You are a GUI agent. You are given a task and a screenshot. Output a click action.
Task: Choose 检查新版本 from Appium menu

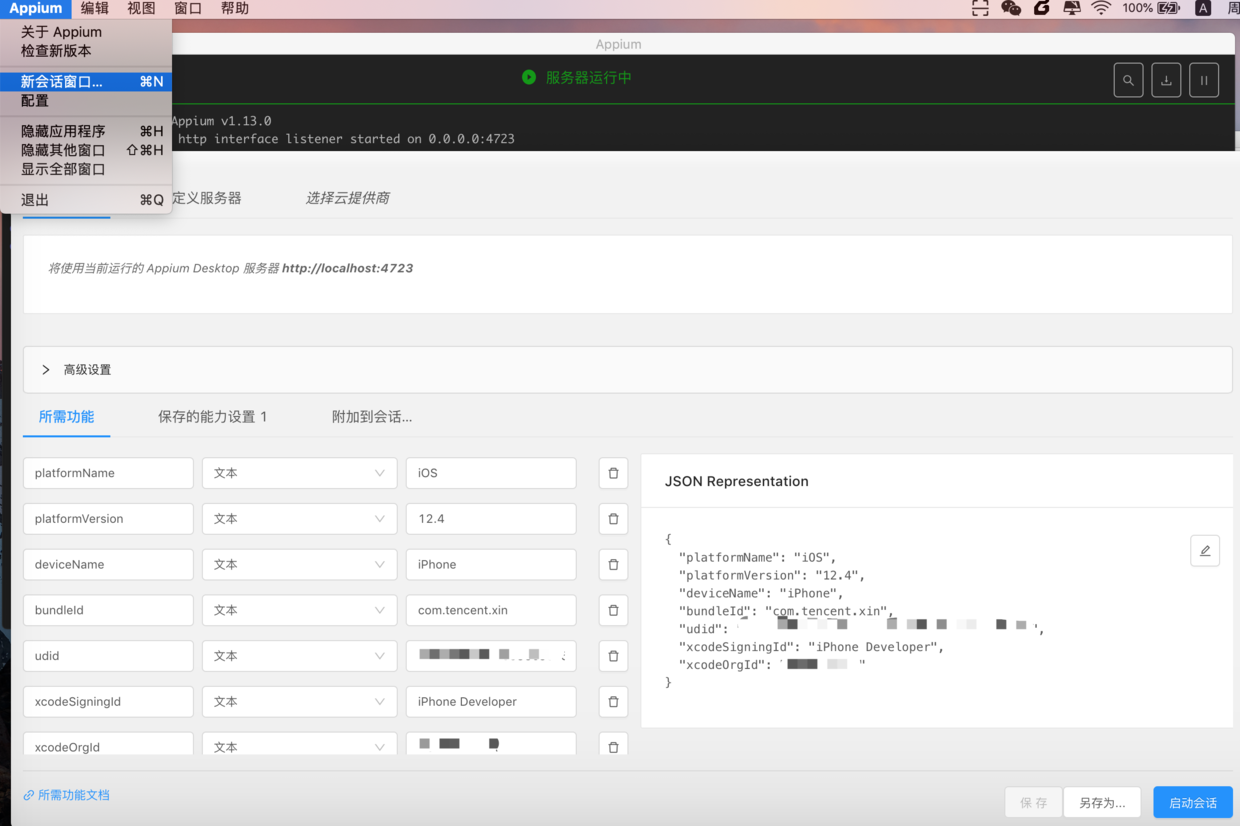click(86, 51)
